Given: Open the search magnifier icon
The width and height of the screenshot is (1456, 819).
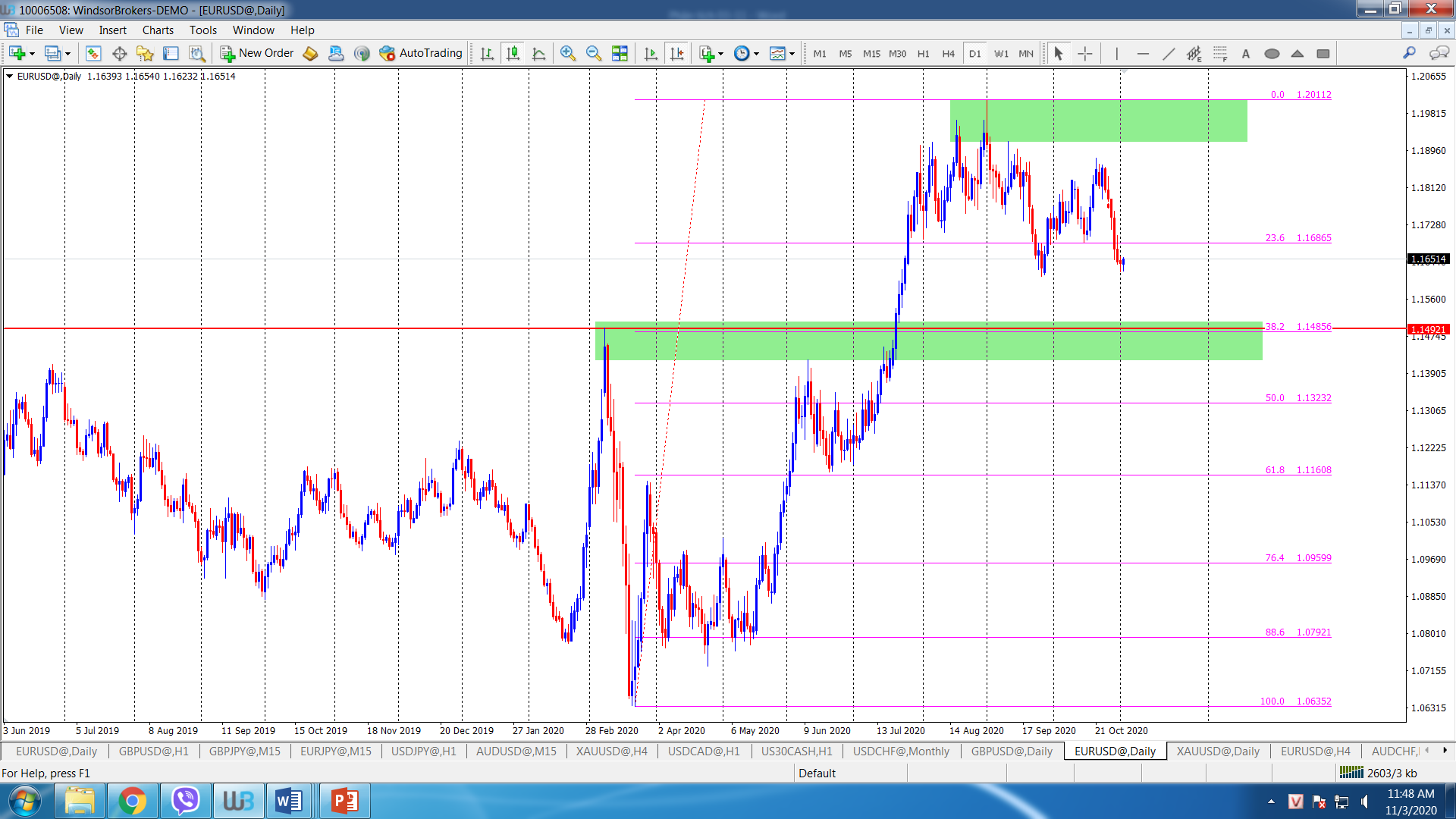Looking at the screenshot, I should [1409, 53].
